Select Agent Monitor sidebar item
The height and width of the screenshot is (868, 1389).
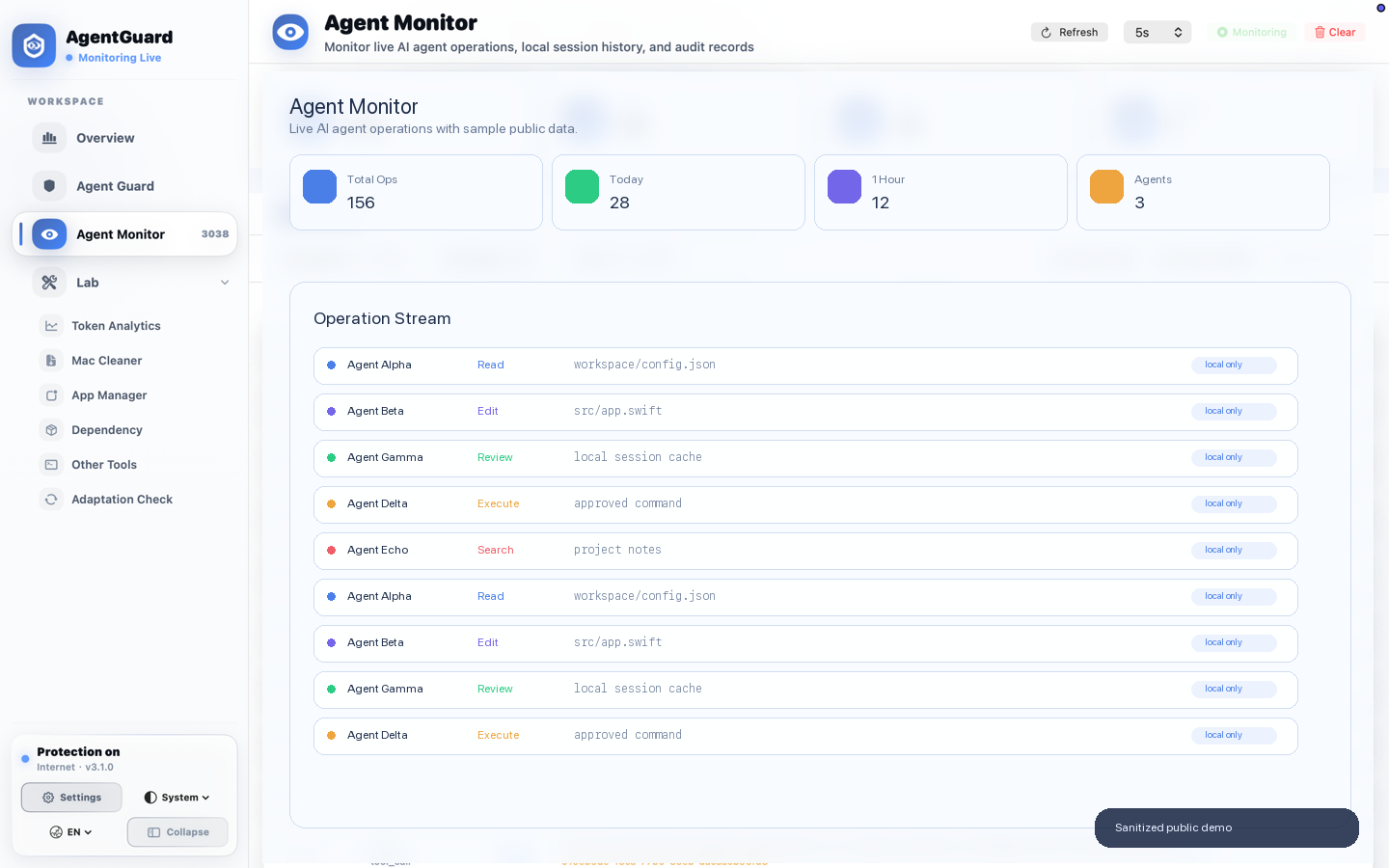[x=124, y=234]
